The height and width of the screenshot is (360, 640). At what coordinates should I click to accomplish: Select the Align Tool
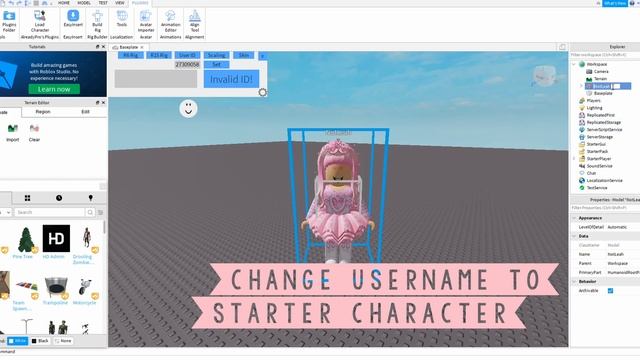click(x=195, y=21)
